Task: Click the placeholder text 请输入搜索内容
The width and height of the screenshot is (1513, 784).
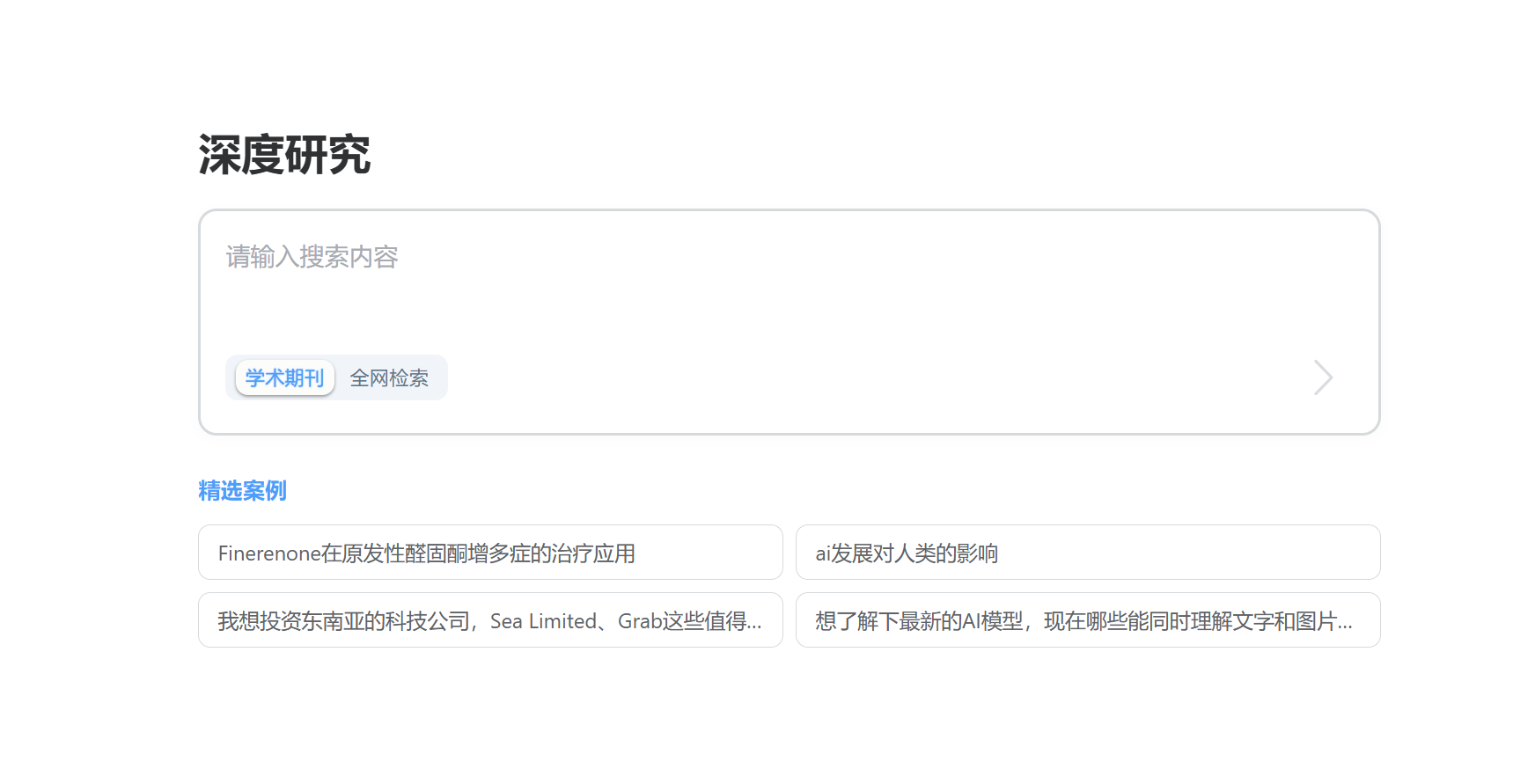Action: coord(312,257)
